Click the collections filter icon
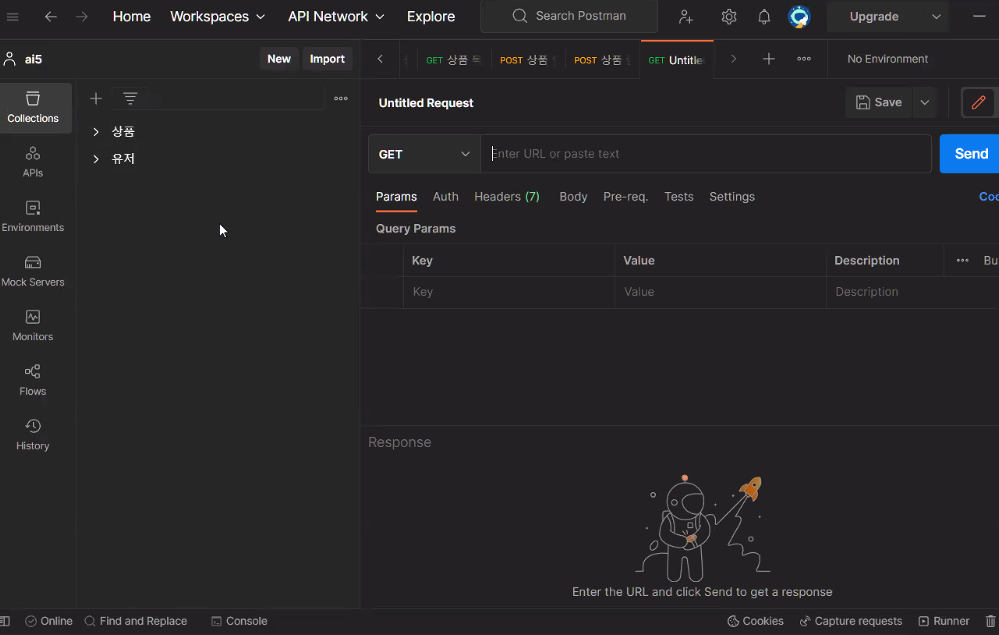This screenshot has width=999, height=635. pos(130,99)
